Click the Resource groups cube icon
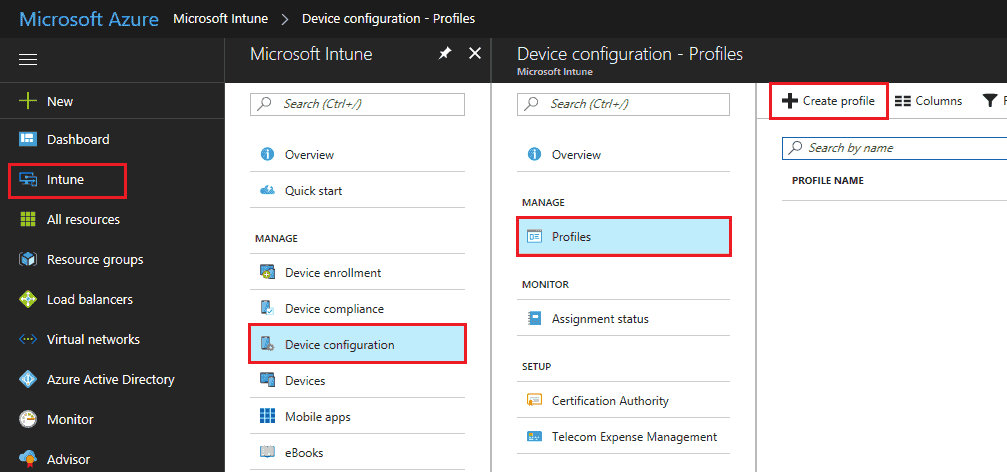 pos(28,259)
